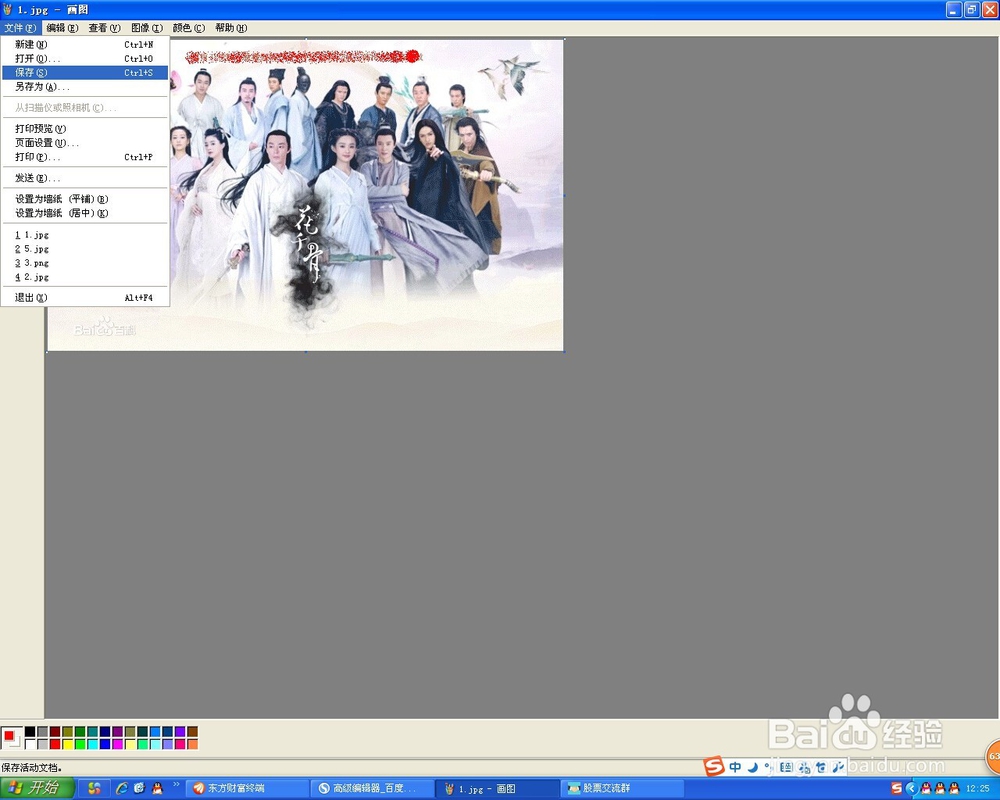Pick yellow in the color palette
This screenshot has height=800, width=1000.
click(x=68, y=744)
